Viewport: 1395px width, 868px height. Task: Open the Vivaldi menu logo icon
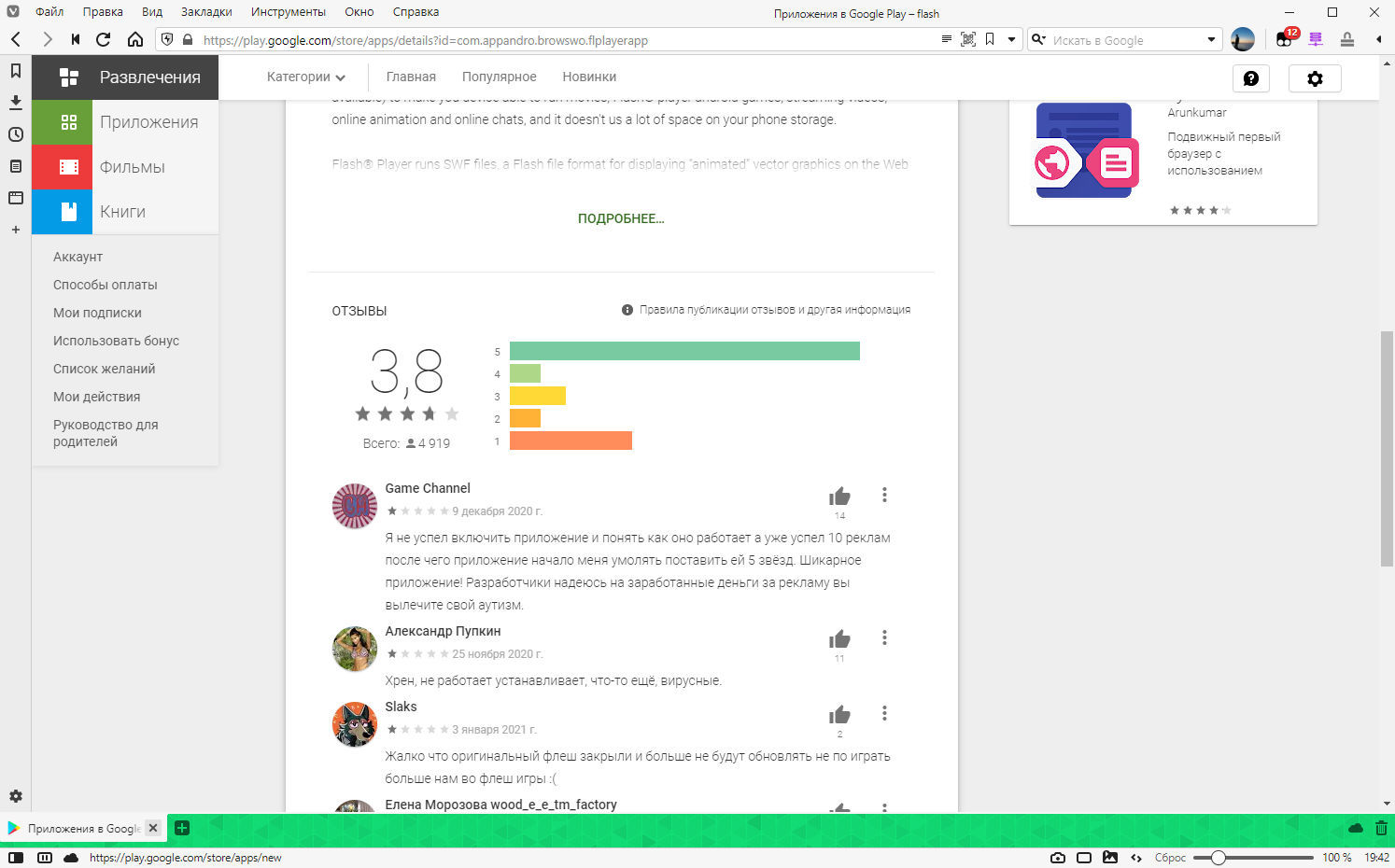pyautogui.click(x=13, y=12)
